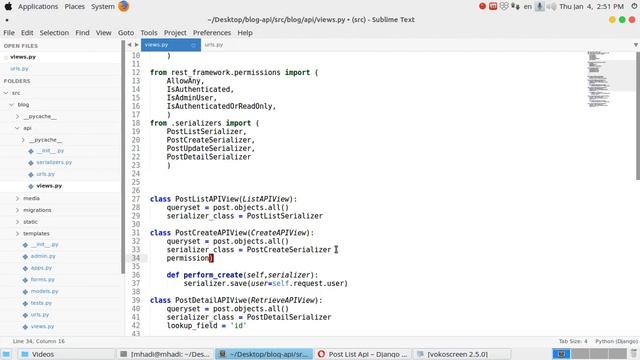The image size is (640, 360).
Task: Click the file icon next to tests.py
Action: (25, 304)
